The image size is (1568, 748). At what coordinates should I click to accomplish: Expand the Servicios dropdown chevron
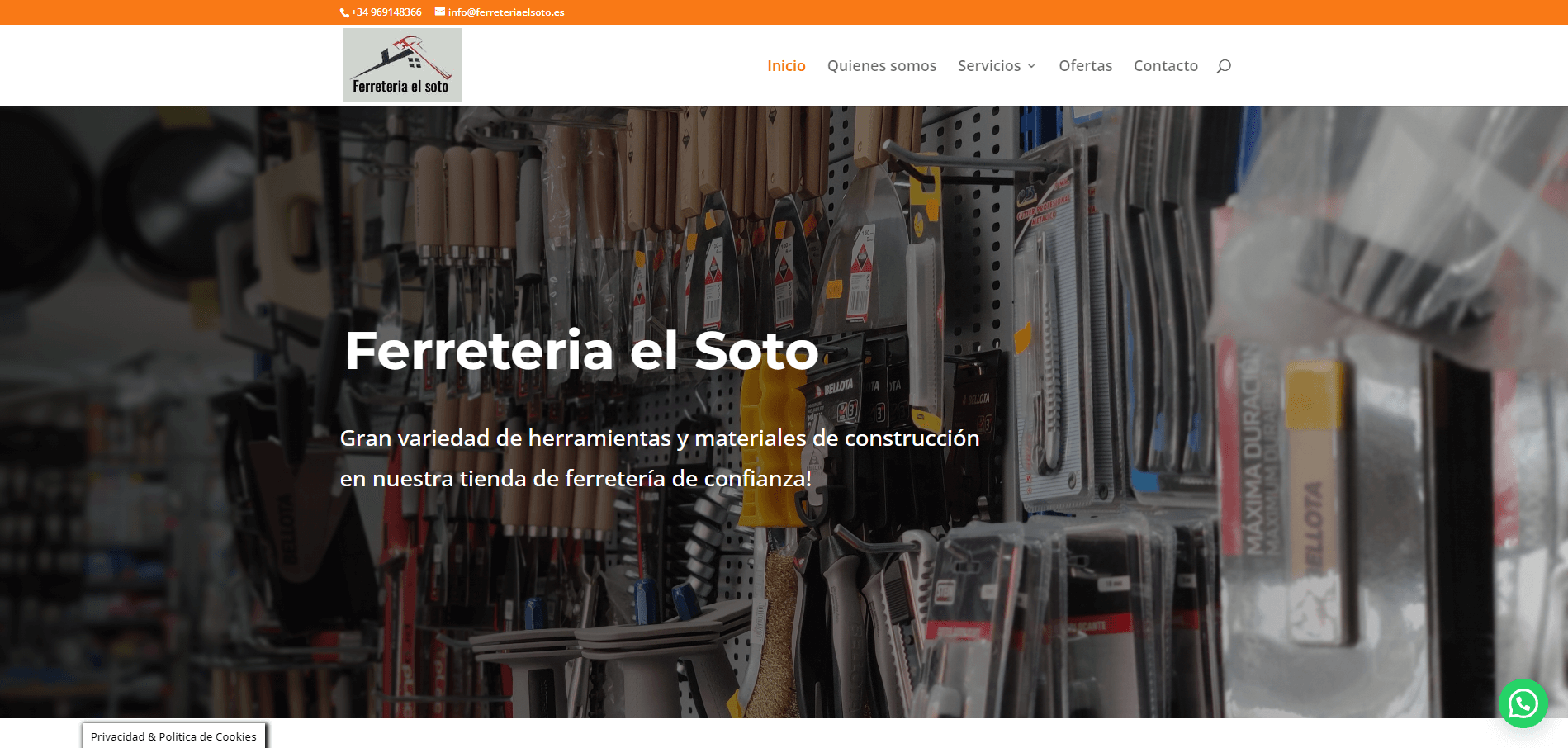(x=1031, y=66)
